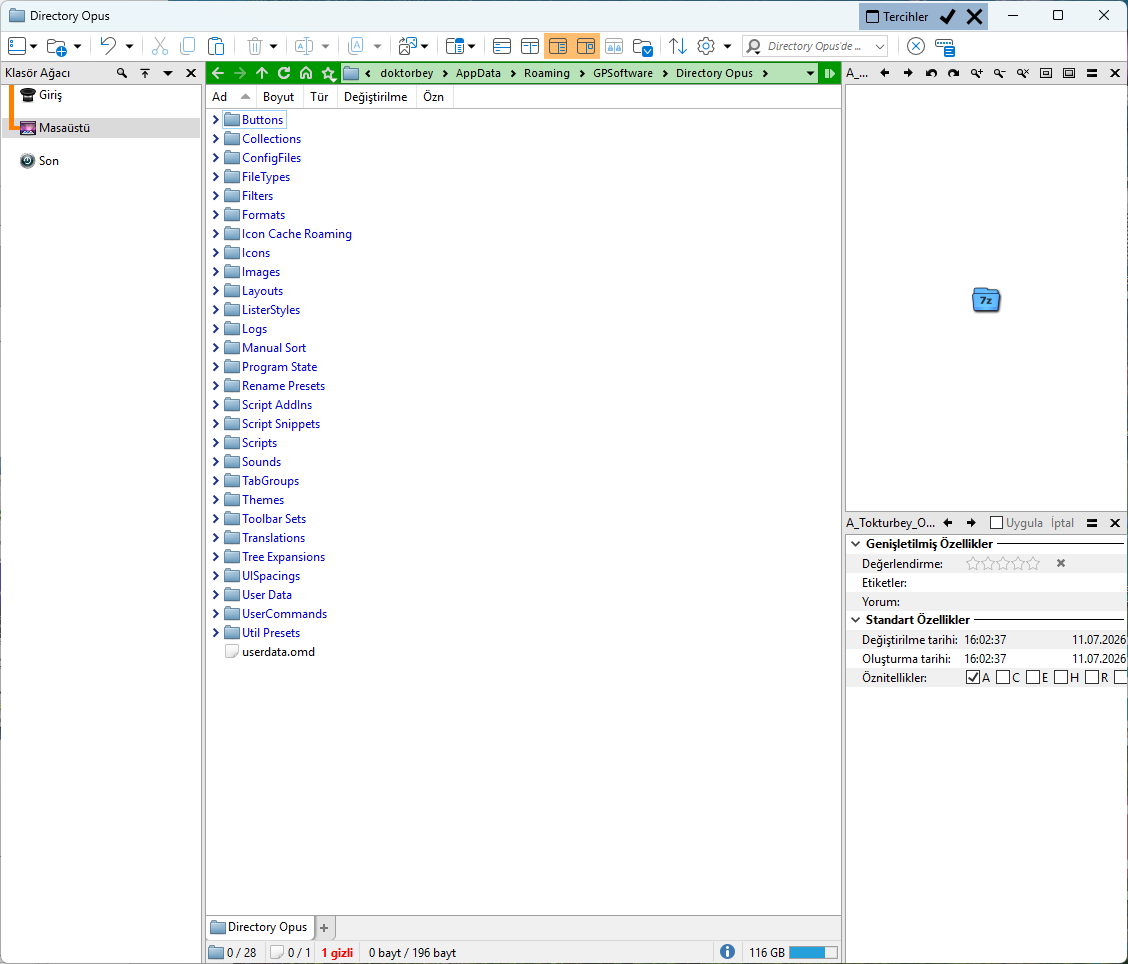Image resolution: width=1128 pixels, height=964 pixels.
Task: Expand the Scripts folder chevron
Action: pyautogui.click(x=215, y=442)
